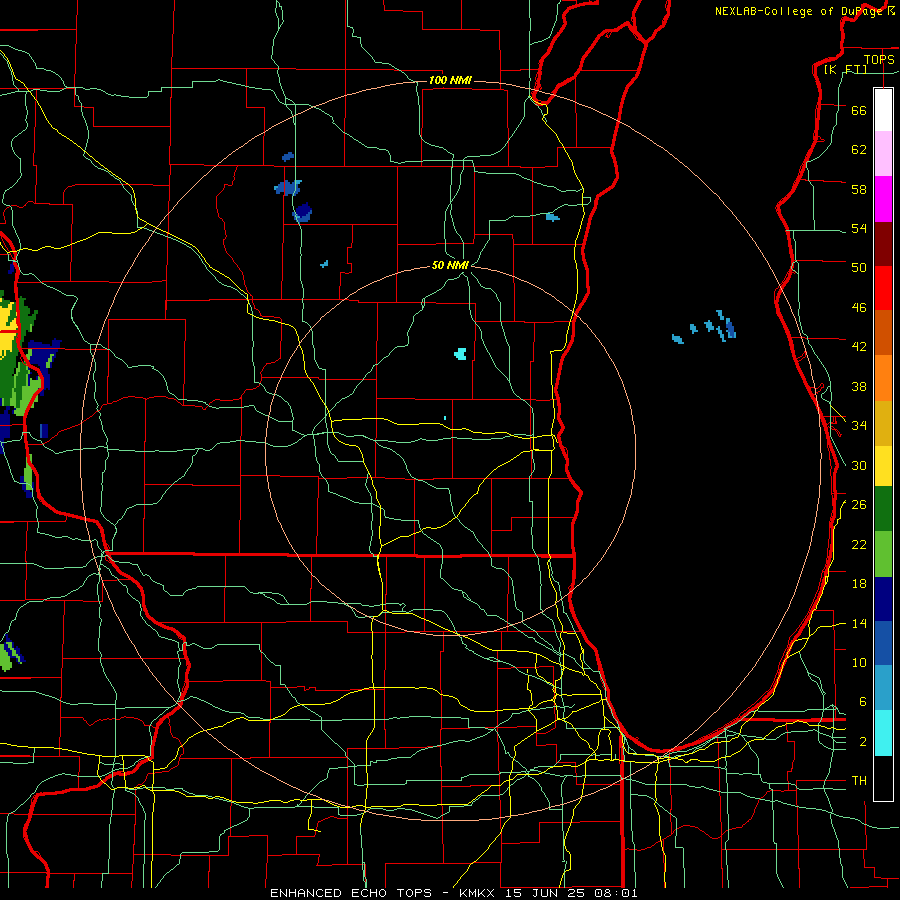Click the 34 value on the legend scale
Viewport: 900px width, 900px height.
click(859, 426)
